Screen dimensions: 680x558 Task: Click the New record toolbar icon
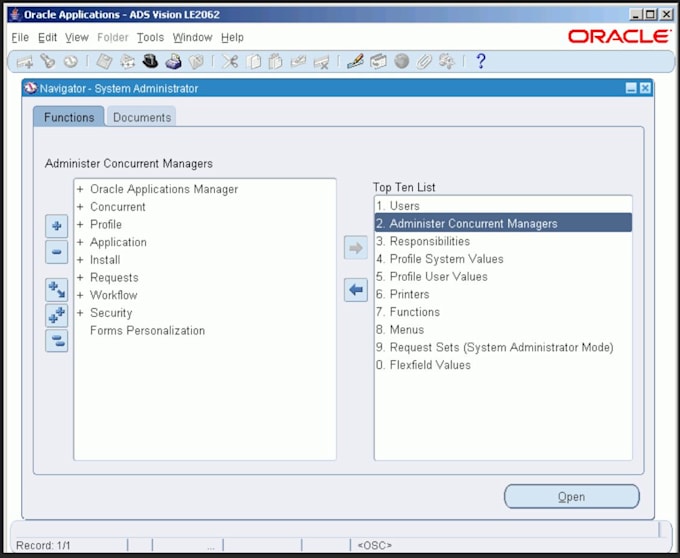coord(25,62)
